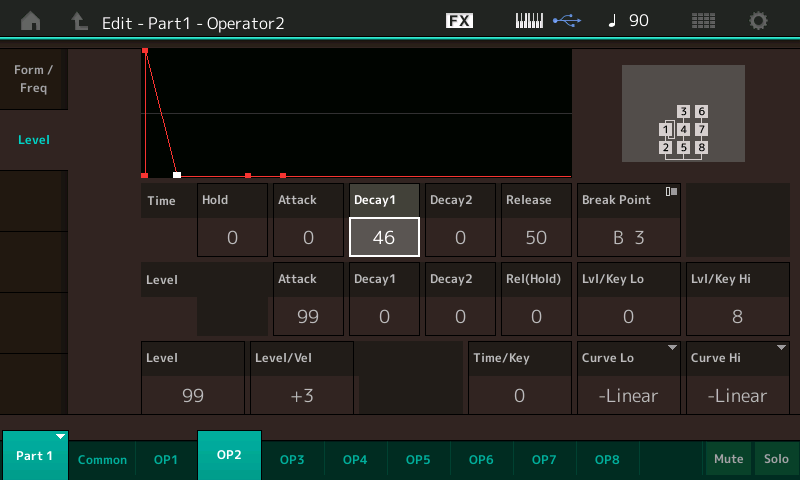Tap the tempo note icon
Image resolution: width=800 pixels, height=480 pixels.
click(x=612, y=21)
